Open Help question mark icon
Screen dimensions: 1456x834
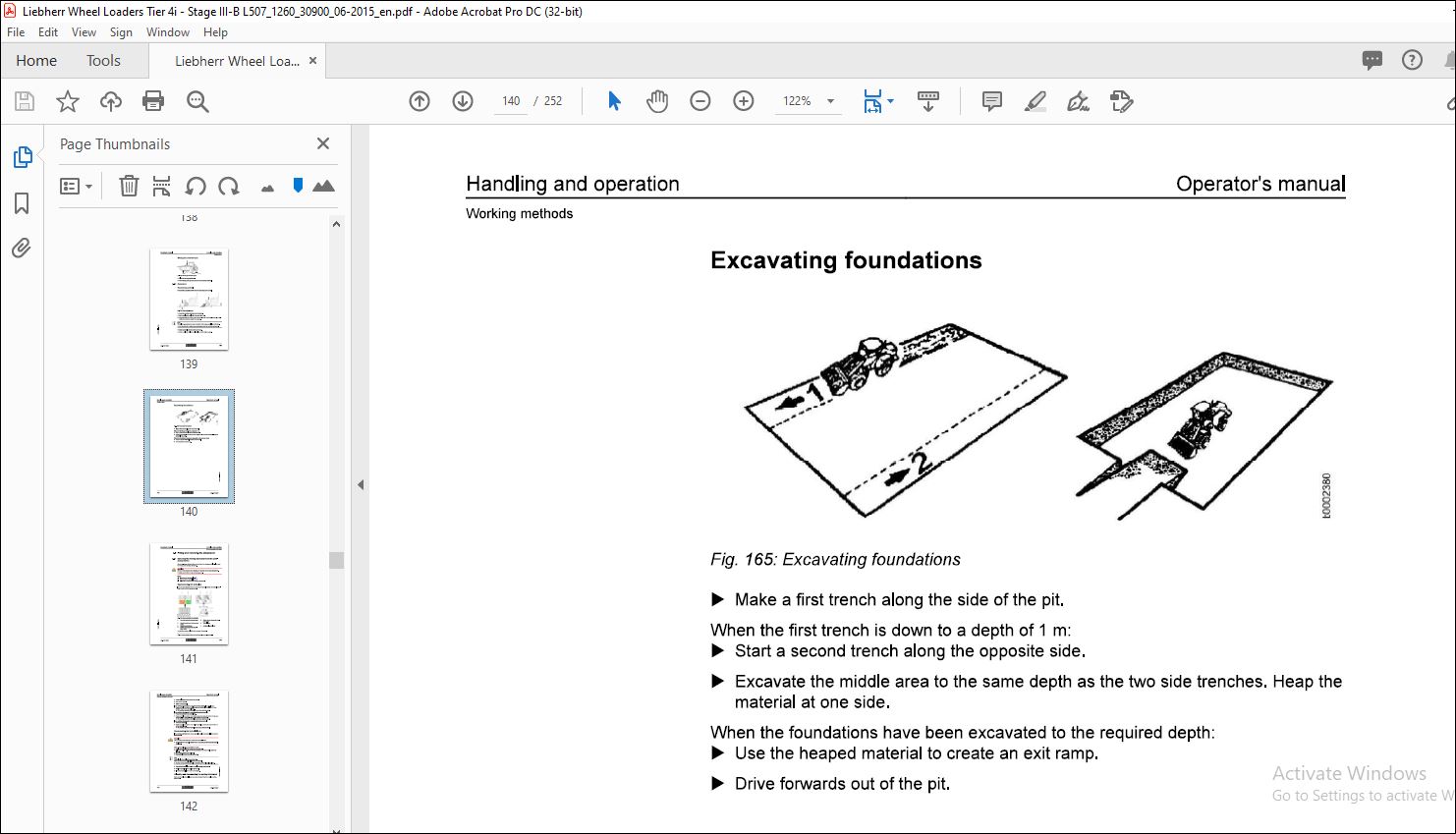click(1412, 61)
